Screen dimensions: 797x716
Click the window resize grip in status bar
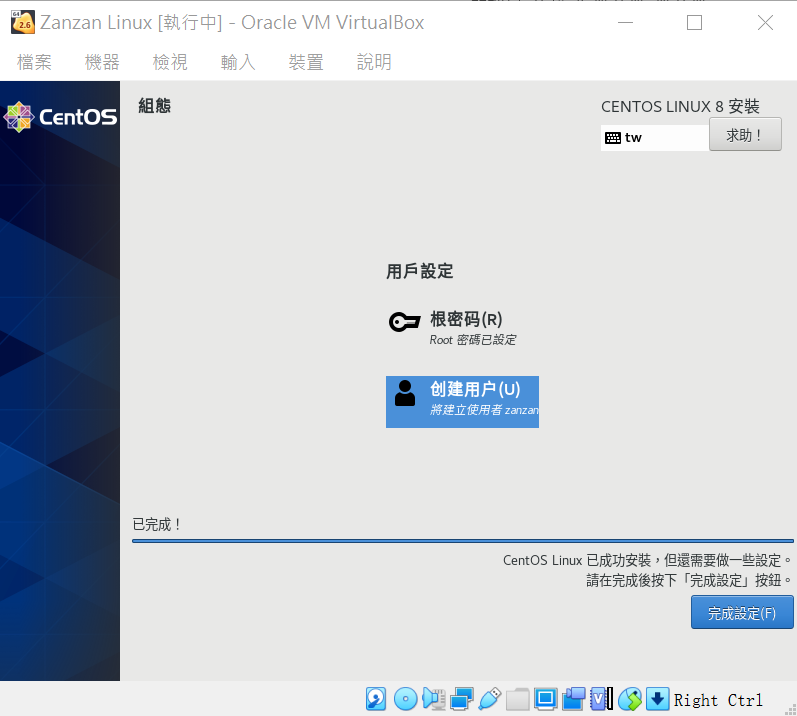pos(791,710)
